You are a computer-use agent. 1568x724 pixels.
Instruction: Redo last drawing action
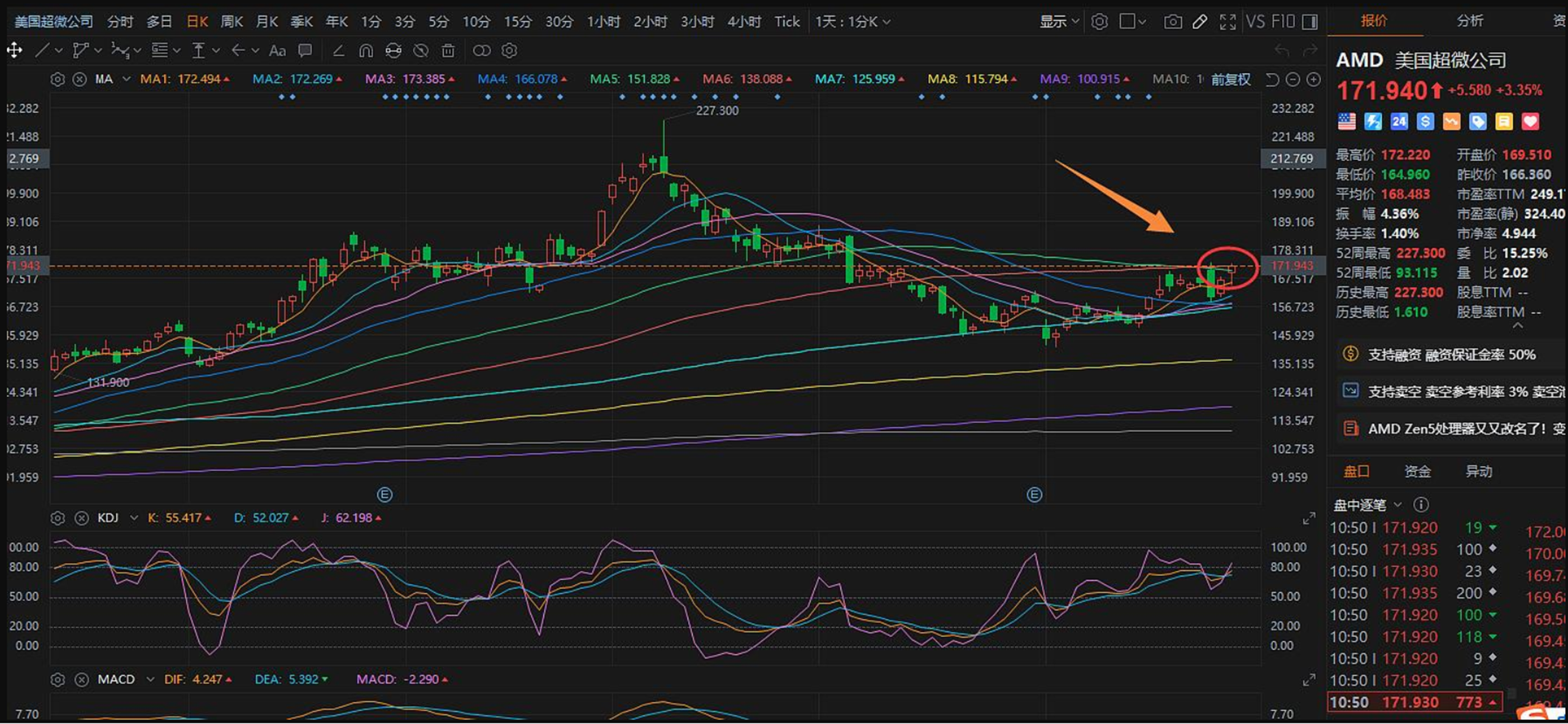click(1310, 50)
